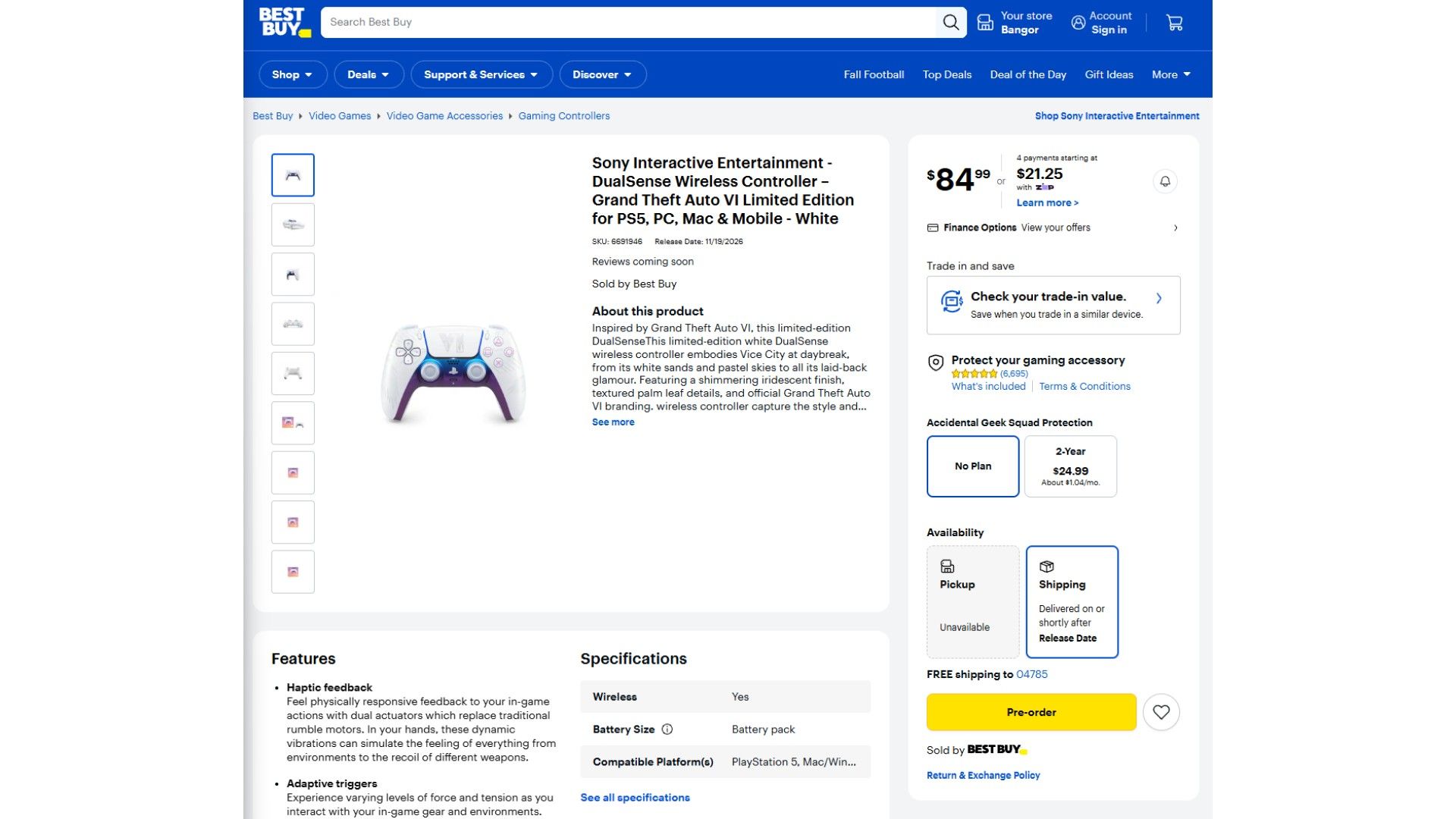
Task: Select 2-Year $24.99 protection plan
Action: [1070, 466]
